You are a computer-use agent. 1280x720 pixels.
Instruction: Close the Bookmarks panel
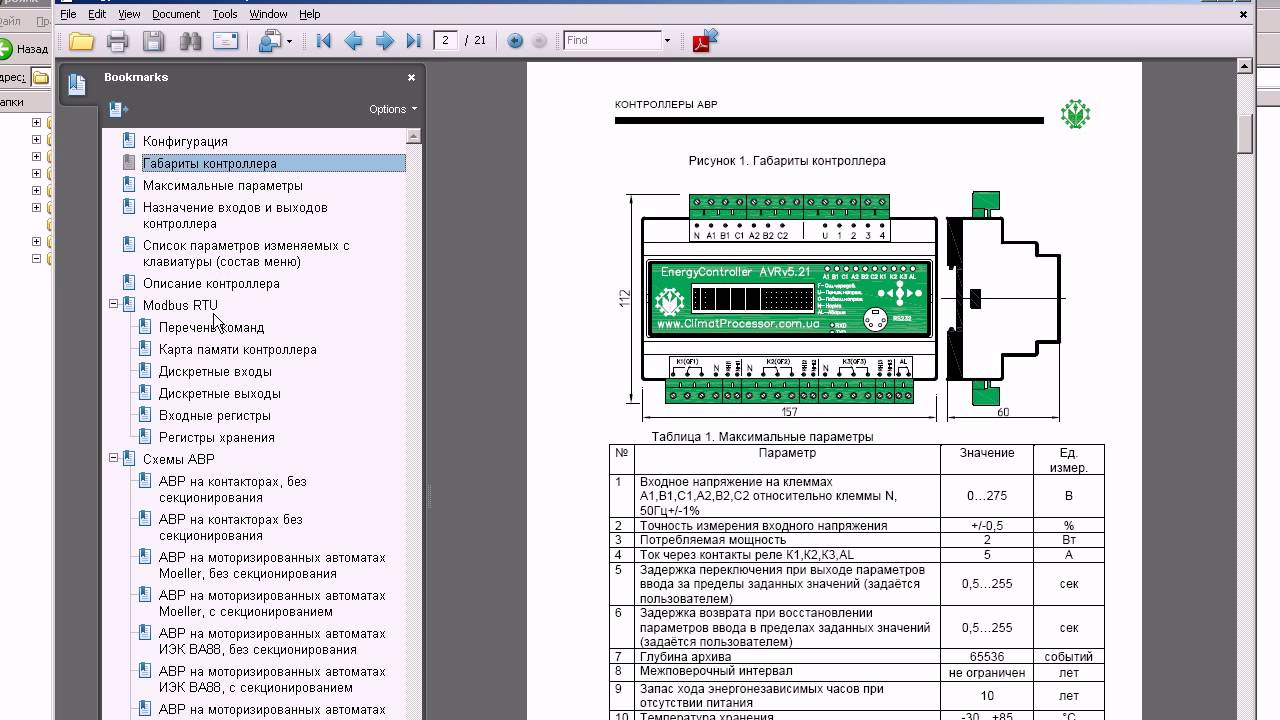(411, 77)
